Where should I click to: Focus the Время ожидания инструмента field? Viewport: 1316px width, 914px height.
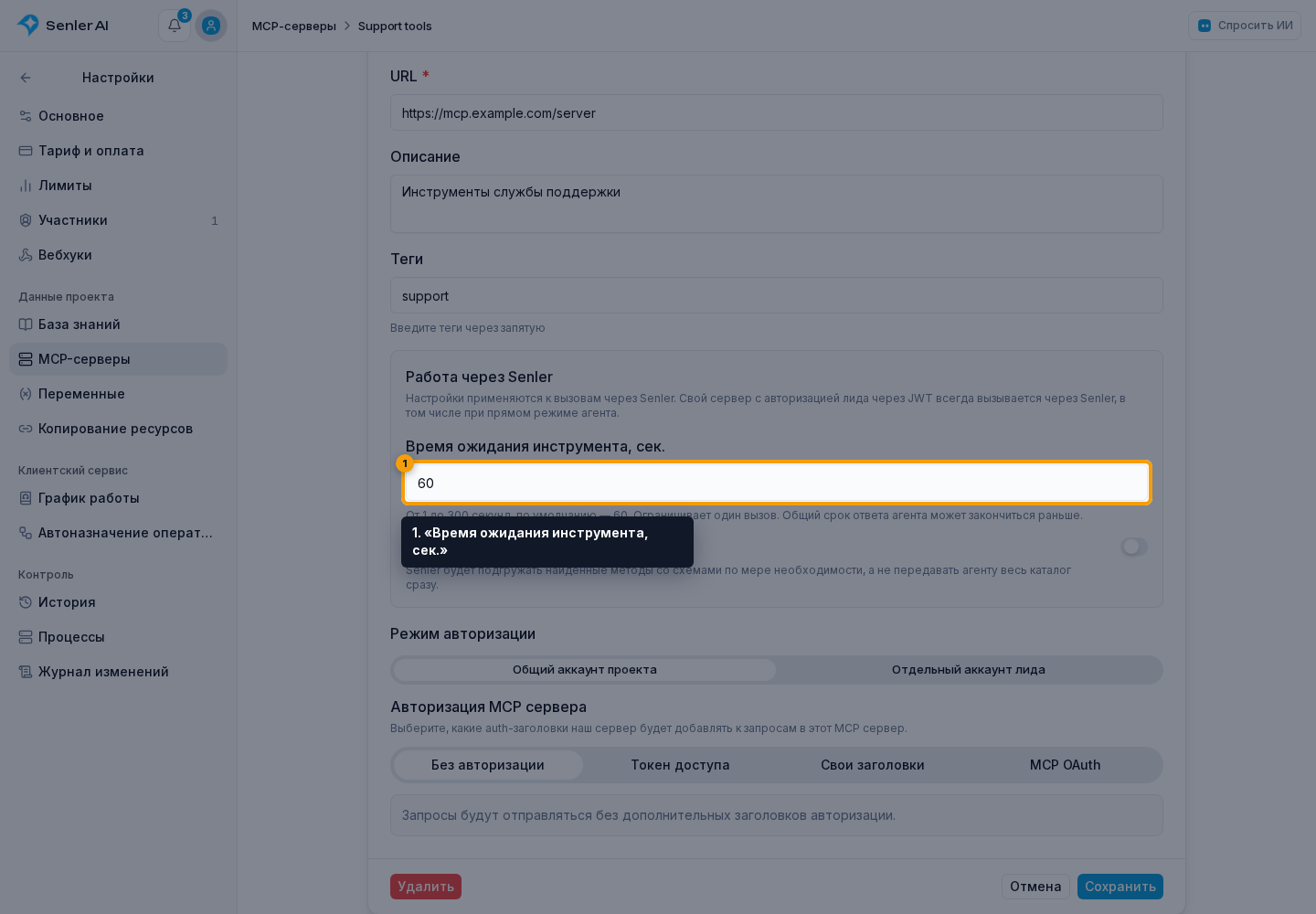777,483
